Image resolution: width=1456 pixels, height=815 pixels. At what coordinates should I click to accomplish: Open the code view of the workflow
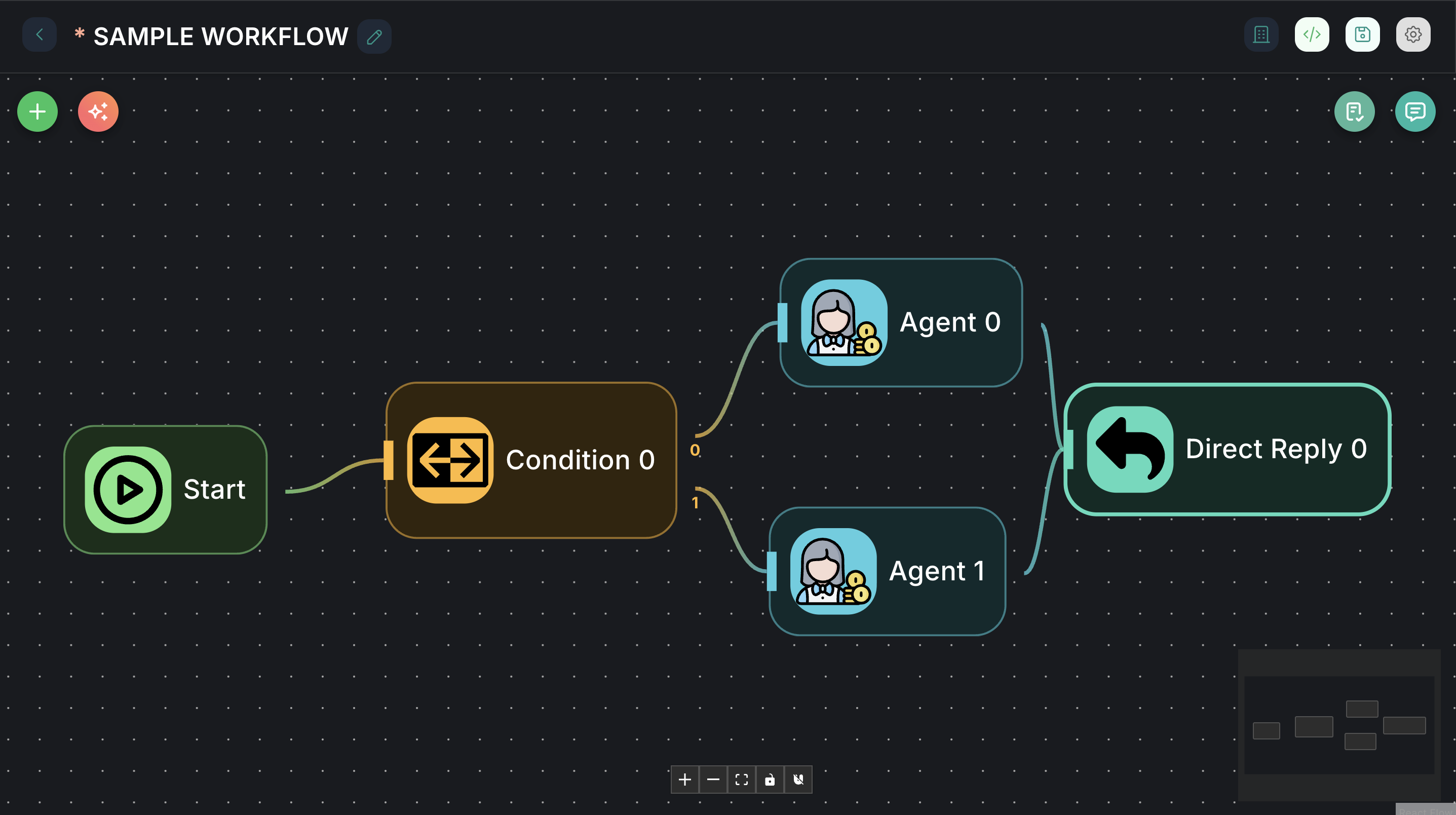point(1312,34)
